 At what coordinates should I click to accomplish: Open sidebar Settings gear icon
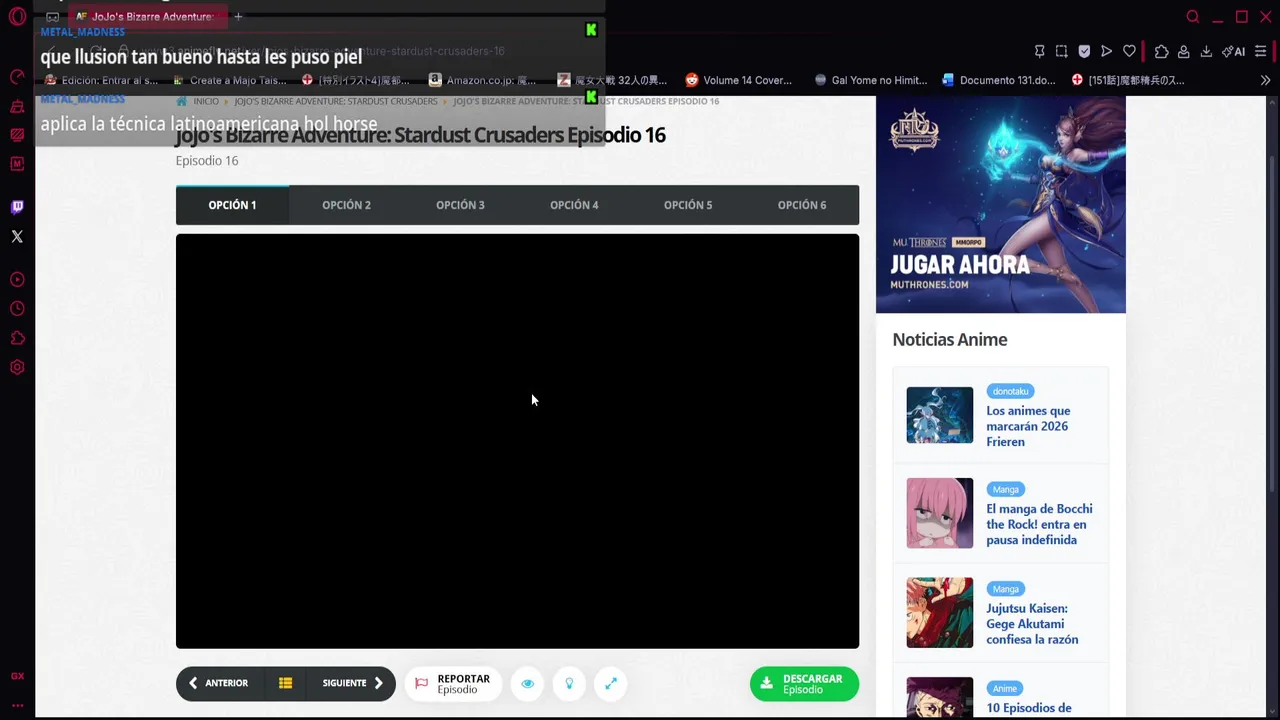tap(17, 368)
